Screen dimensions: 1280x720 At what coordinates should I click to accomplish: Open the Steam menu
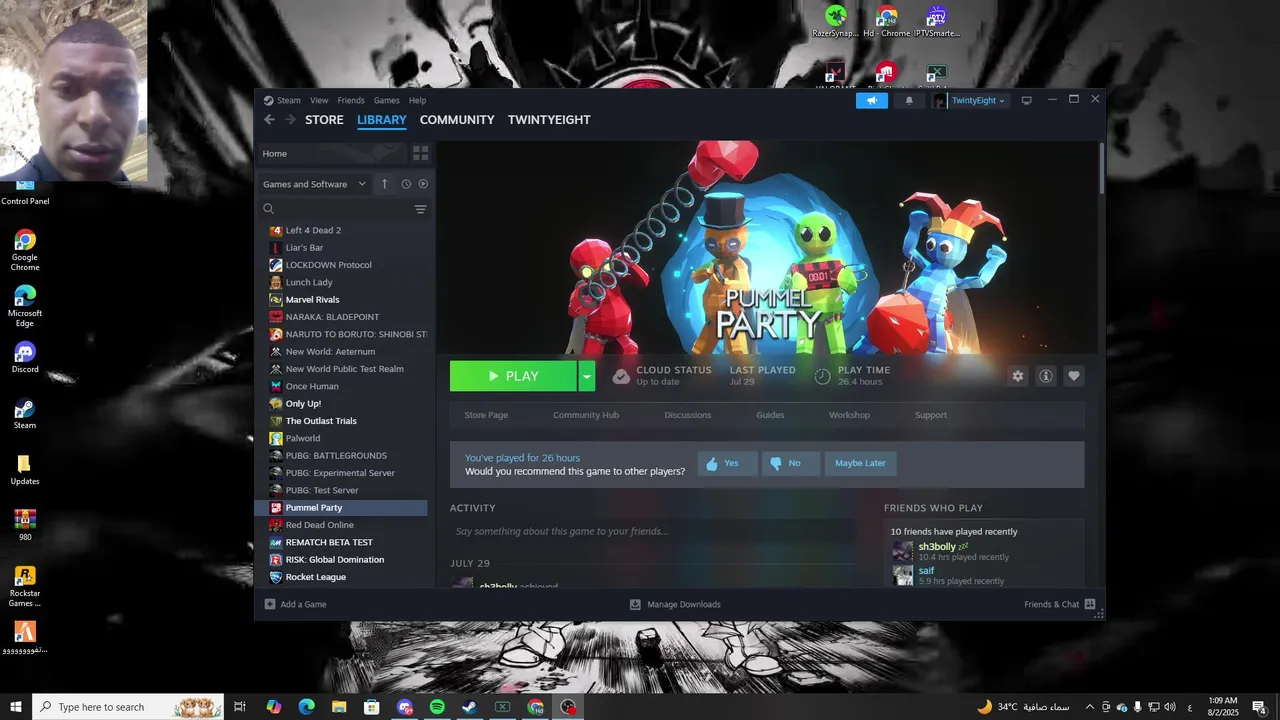pyautogui.click(x=289, y=100)
